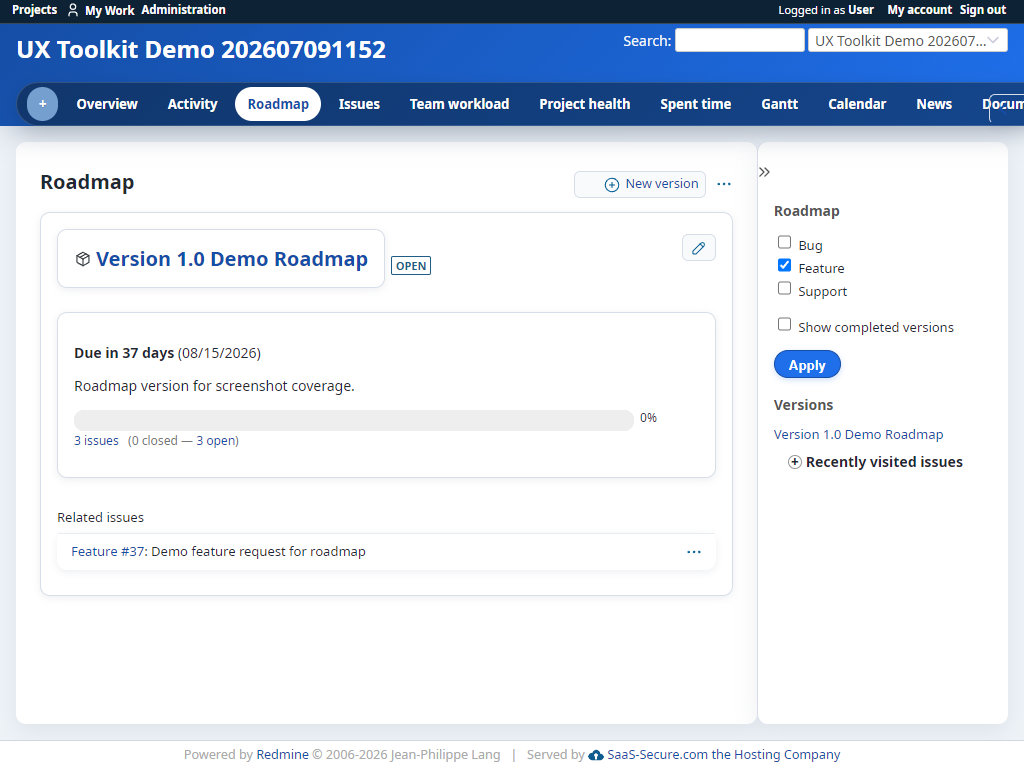Click the package icon beside Version 1.0

[82, 259]
